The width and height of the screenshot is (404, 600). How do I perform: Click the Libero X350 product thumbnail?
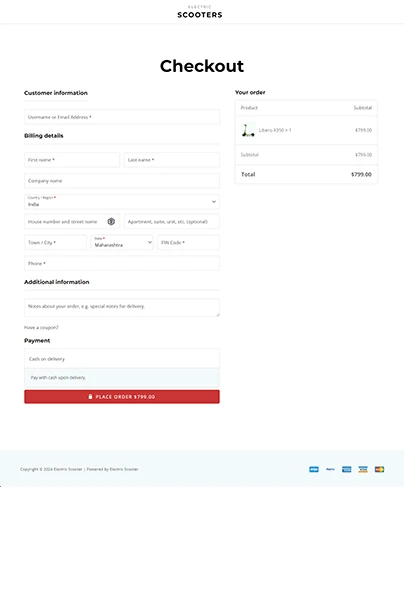[248, 130]
